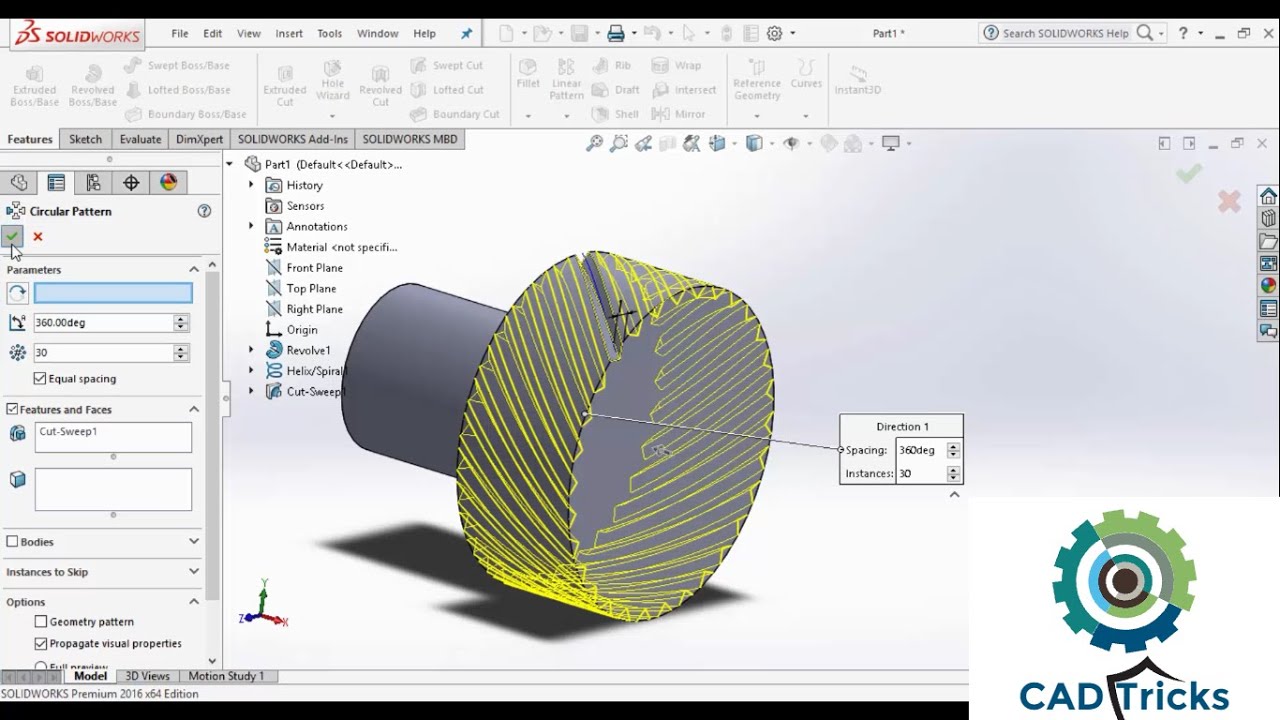Image resolution: width=1280 pixels, height=720 pixels.
Task: Open the File menu
Action: tap(180, 33)
